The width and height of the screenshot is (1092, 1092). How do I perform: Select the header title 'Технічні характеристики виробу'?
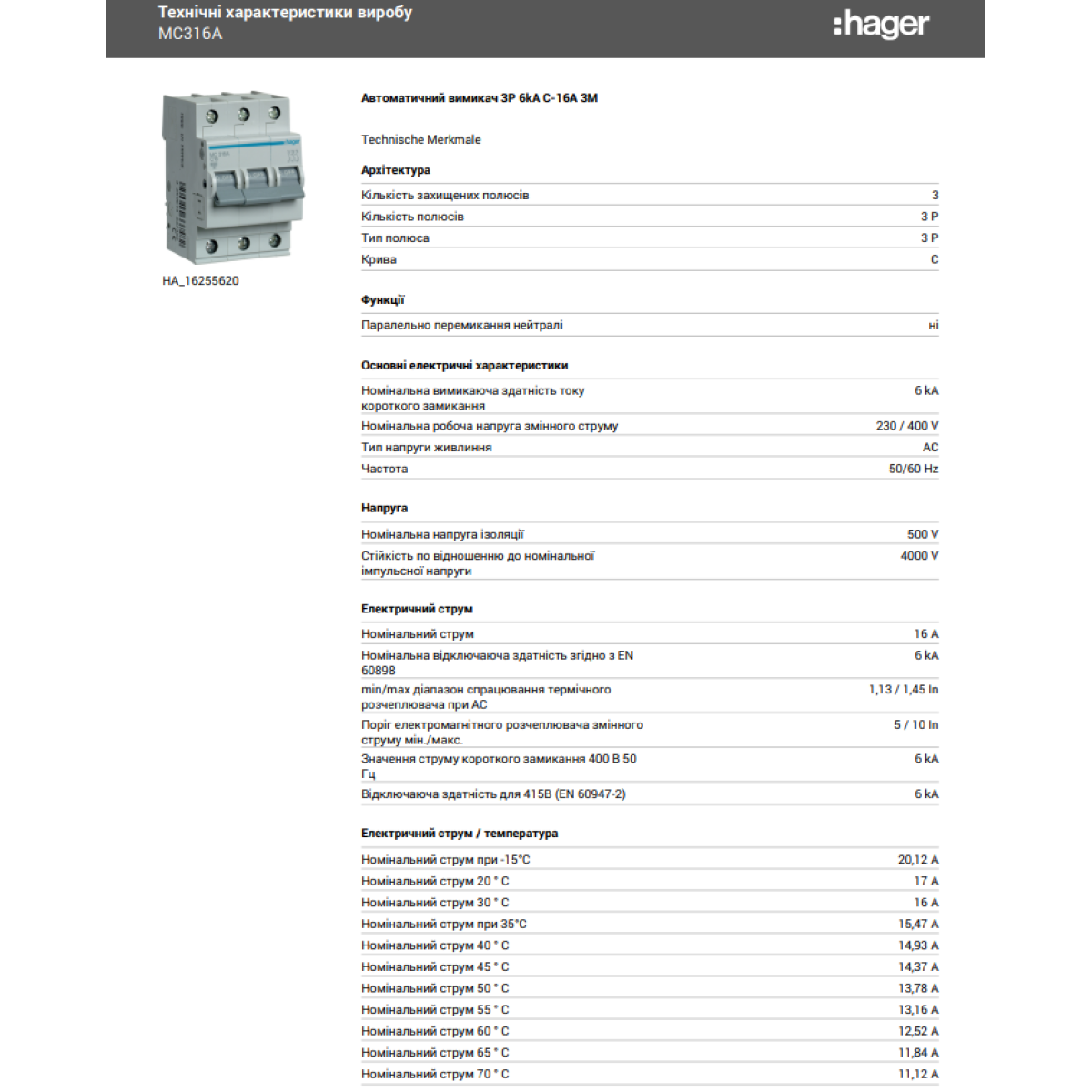tap(285, 13)
